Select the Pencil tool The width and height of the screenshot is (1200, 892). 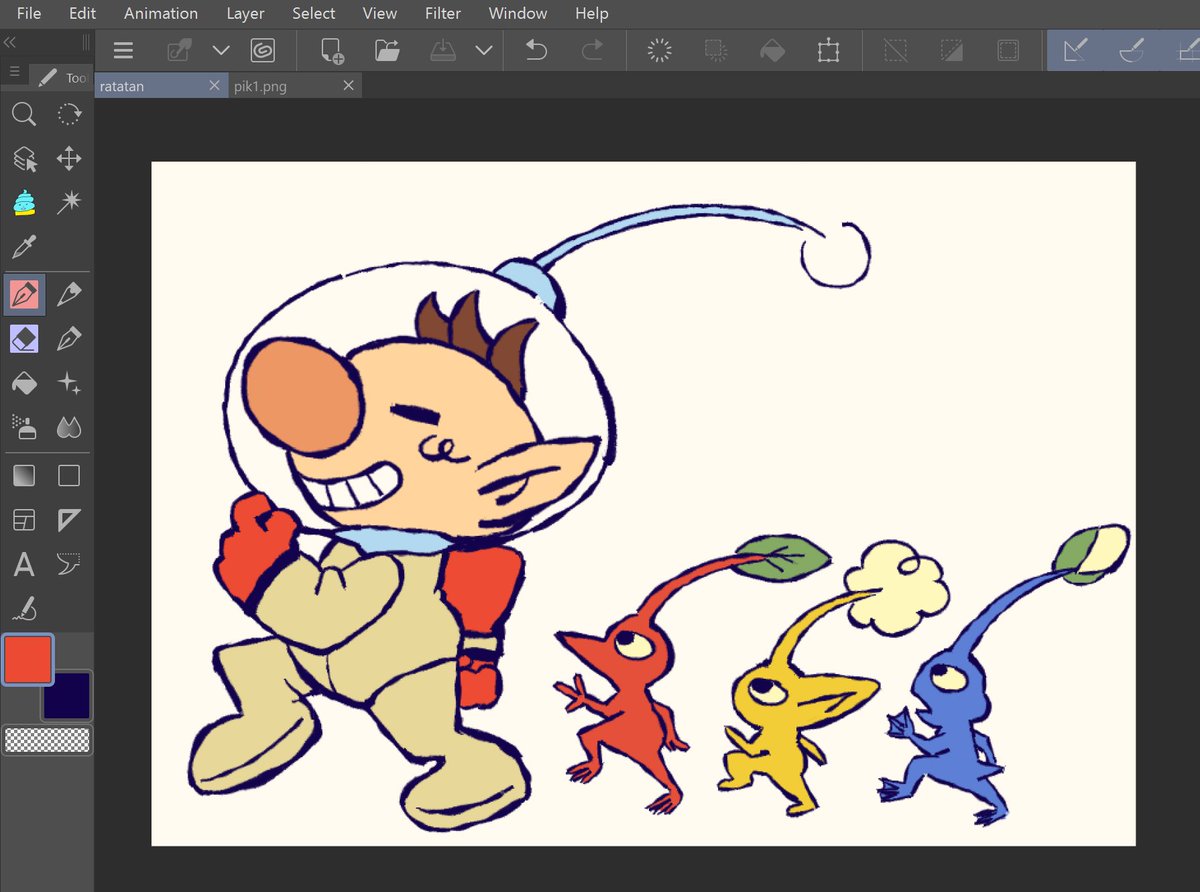[x=69, y=294]
